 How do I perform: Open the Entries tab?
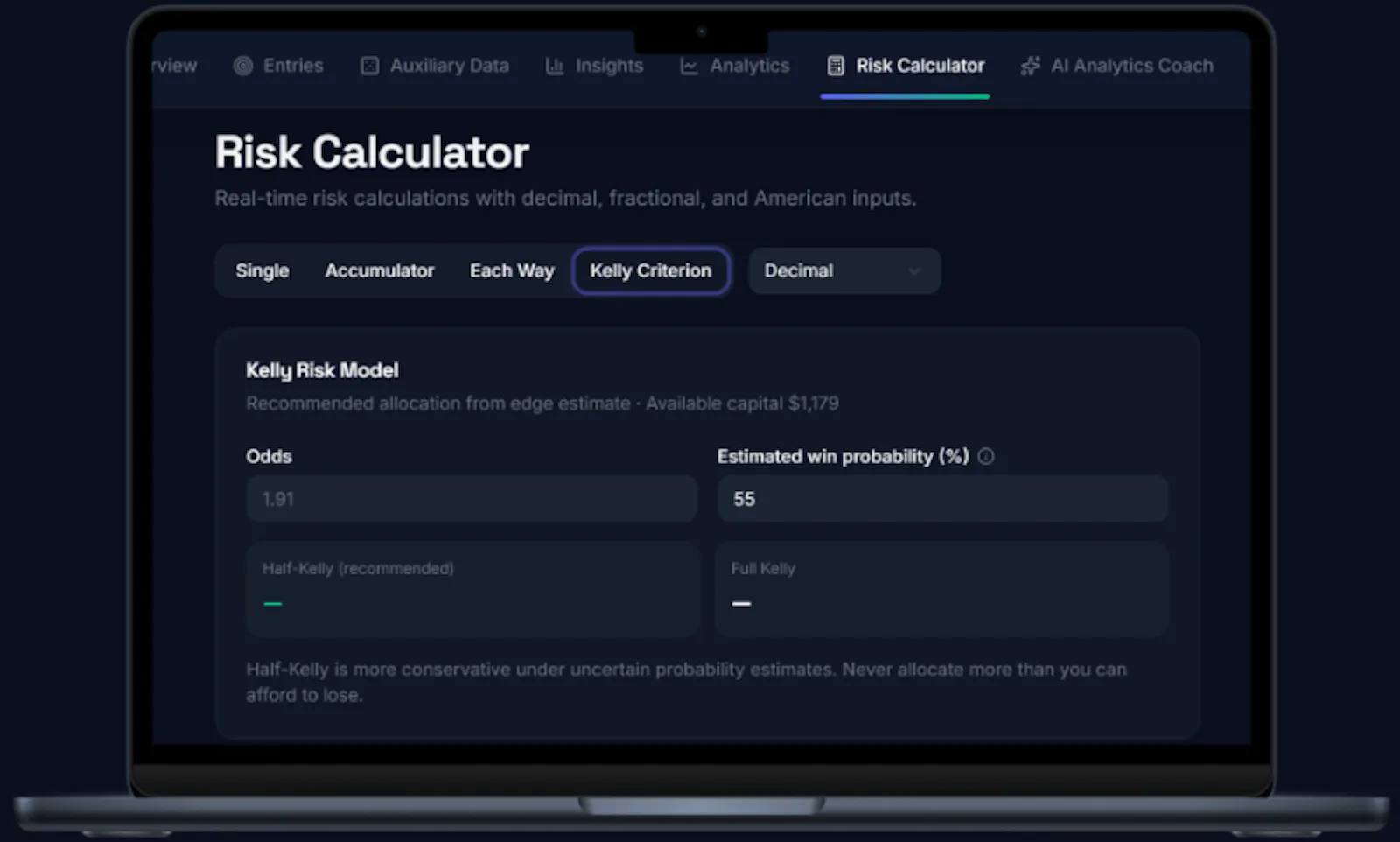[x=278, y=66]
